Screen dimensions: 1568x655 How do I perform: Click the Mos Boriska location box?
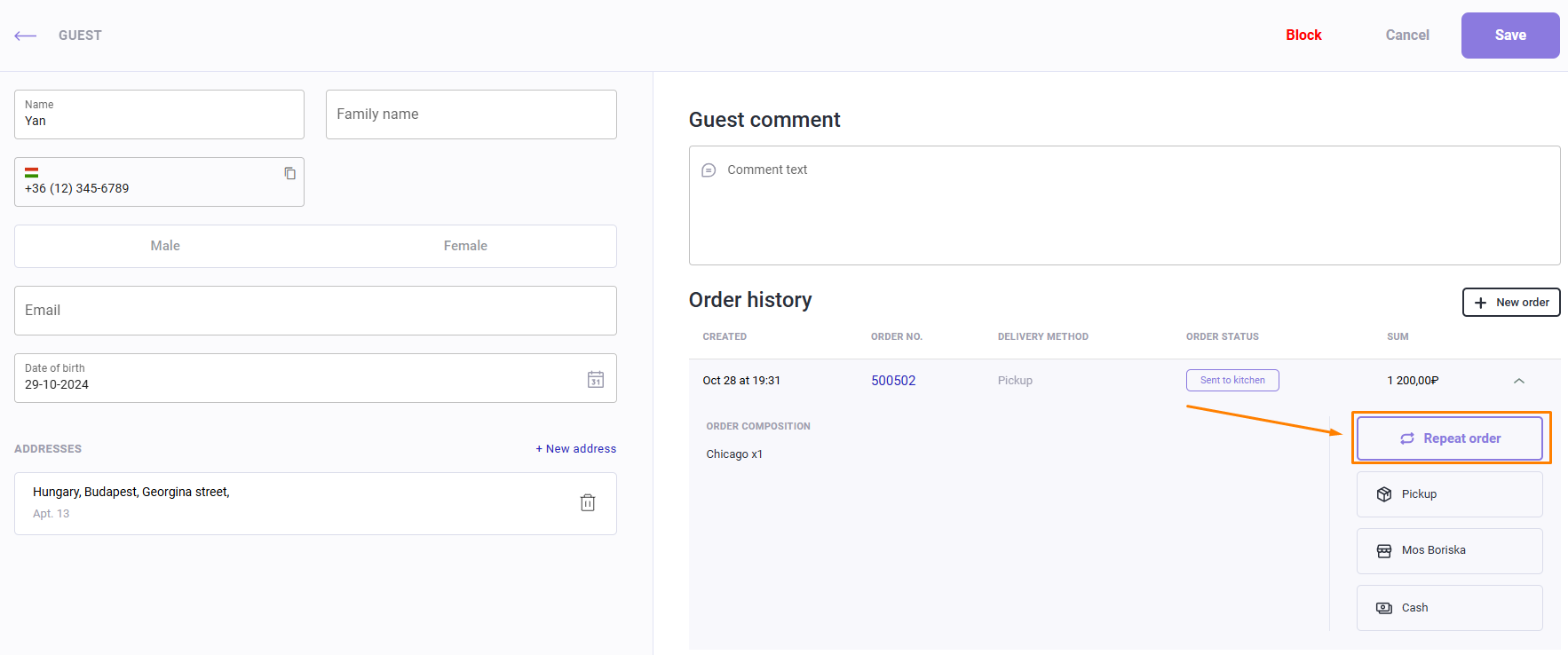1450,551
